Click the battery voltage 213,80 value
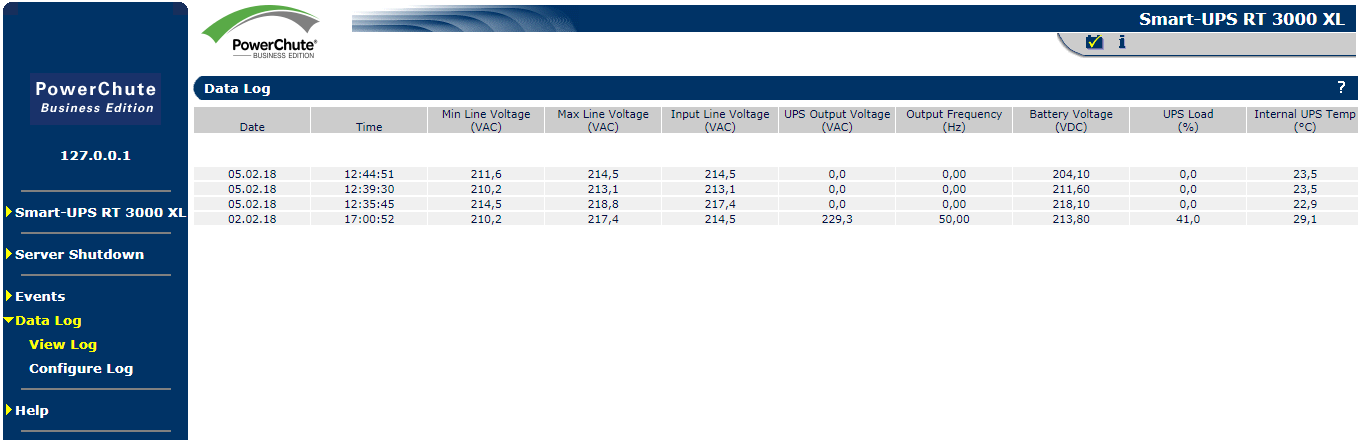Viewport: 1358px width, 440px height. coord(1071,219)
